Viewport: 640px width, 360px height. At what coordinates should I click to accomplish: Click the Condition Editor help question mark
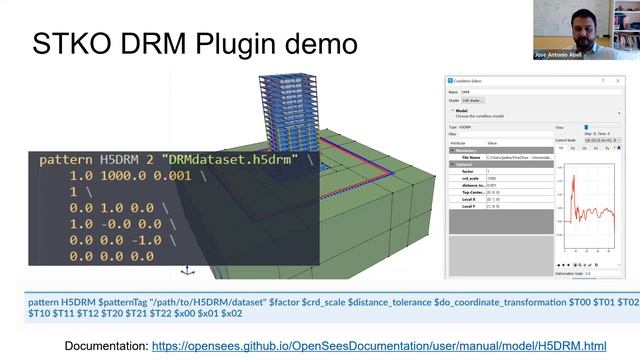click(x=603, y=81)
